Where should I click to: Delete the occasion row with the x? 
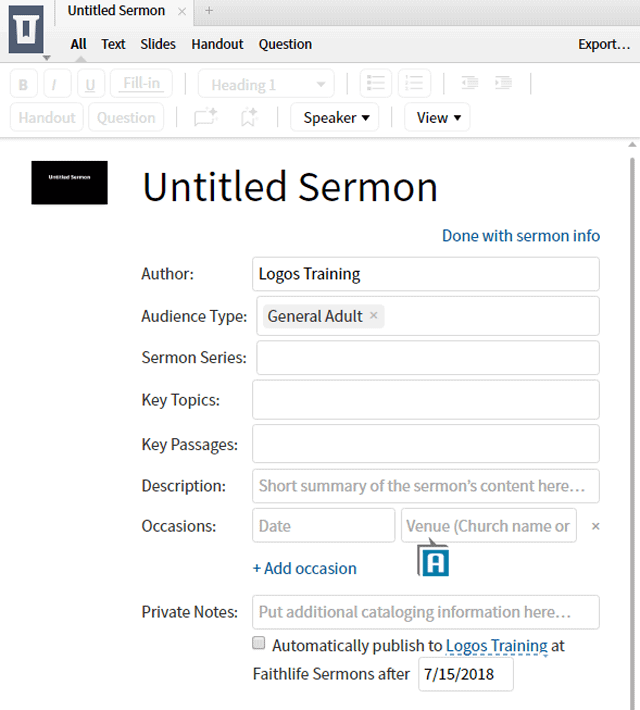[596, 526]
